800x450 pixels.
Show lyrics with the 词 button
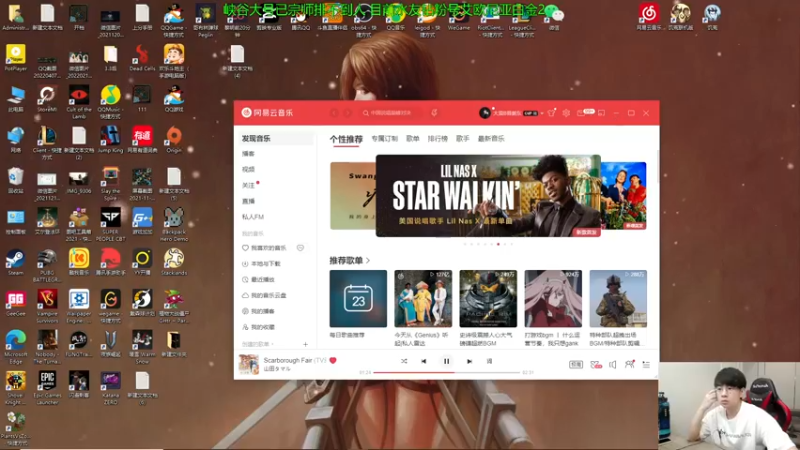click(x=489, y=361)
